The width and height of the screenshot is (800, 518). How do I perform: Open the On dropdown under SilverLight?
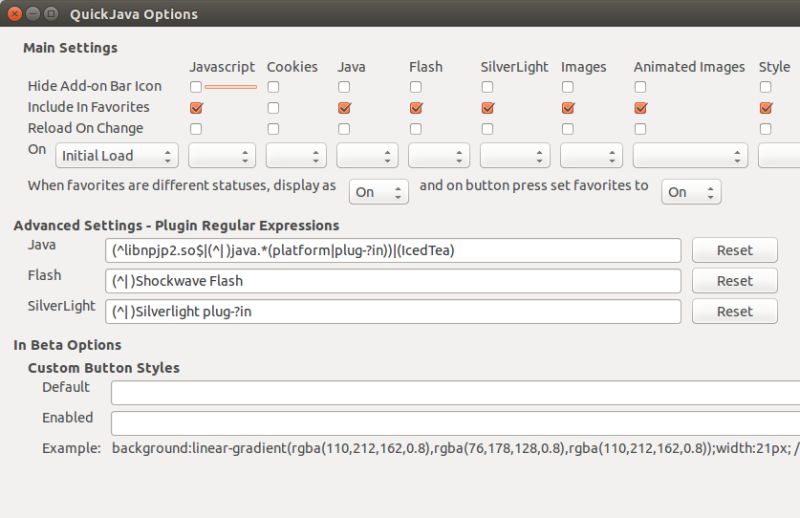(x=515, y=156)
